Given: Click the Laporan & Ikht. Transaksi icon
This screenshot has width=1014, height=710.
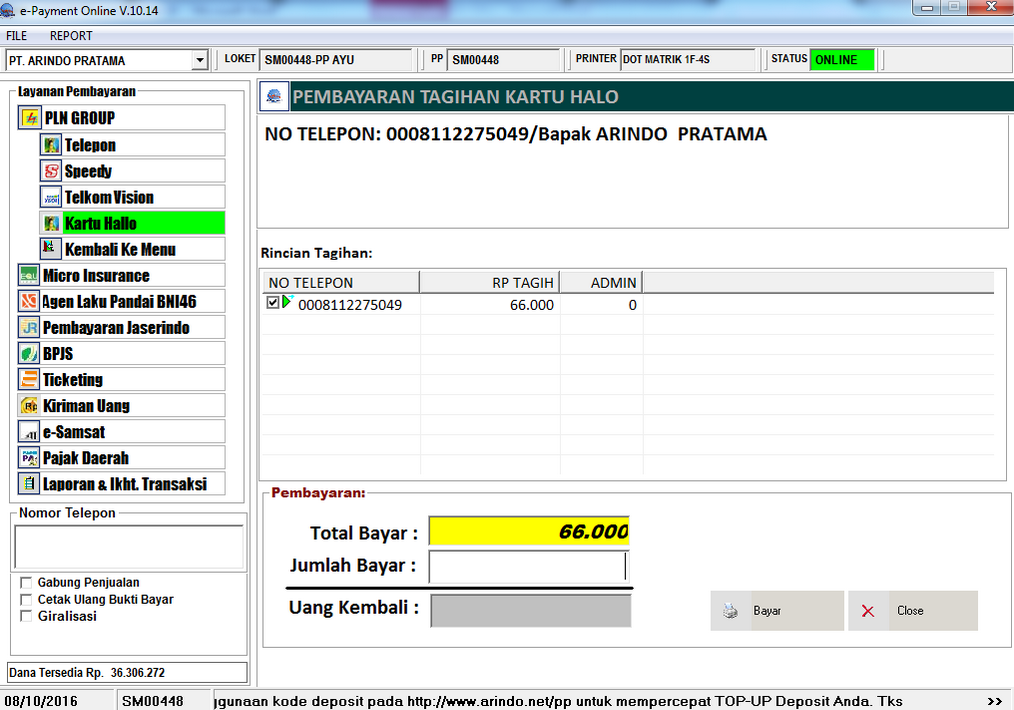Looking at the screenshot, I should 28,484.
